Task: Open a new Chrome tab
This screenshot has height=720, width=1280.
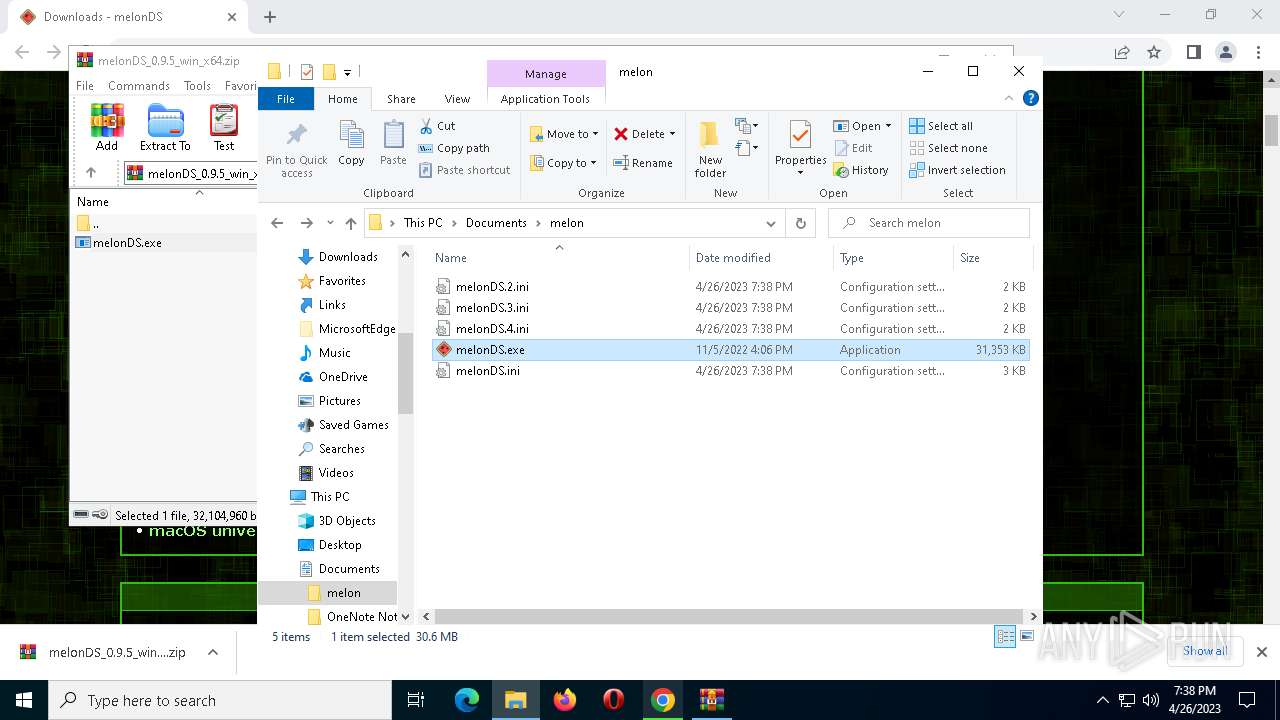Action: (x=270, y=17)
